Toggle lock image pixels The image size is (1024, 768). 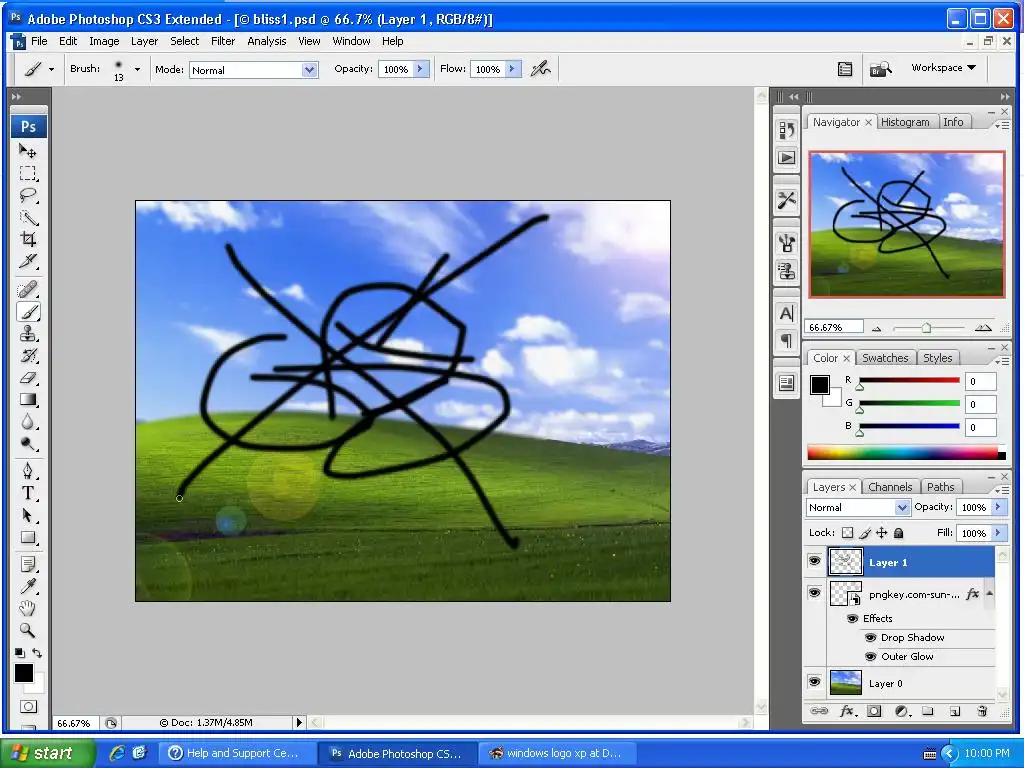[865, 533]
